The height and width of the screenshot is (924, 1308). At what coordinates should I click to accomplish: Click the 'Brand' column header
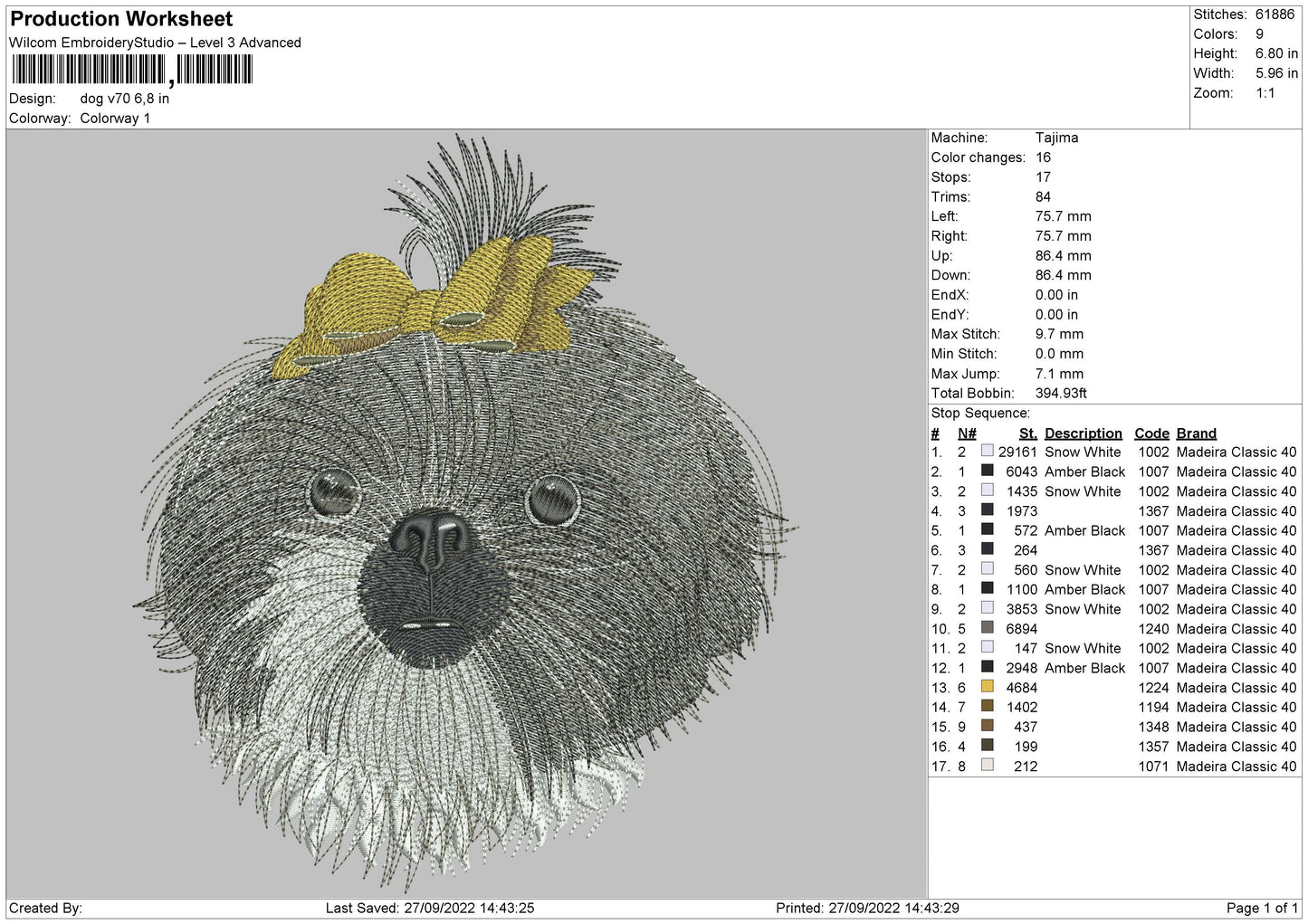tap(1196, 433)
